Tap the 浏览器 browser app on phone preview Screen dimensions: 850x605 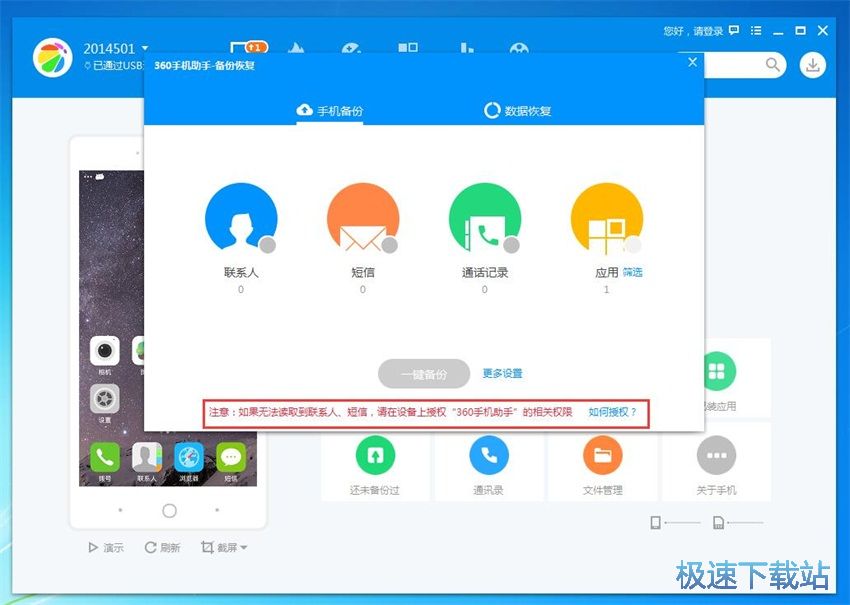(x=189, y=458)
